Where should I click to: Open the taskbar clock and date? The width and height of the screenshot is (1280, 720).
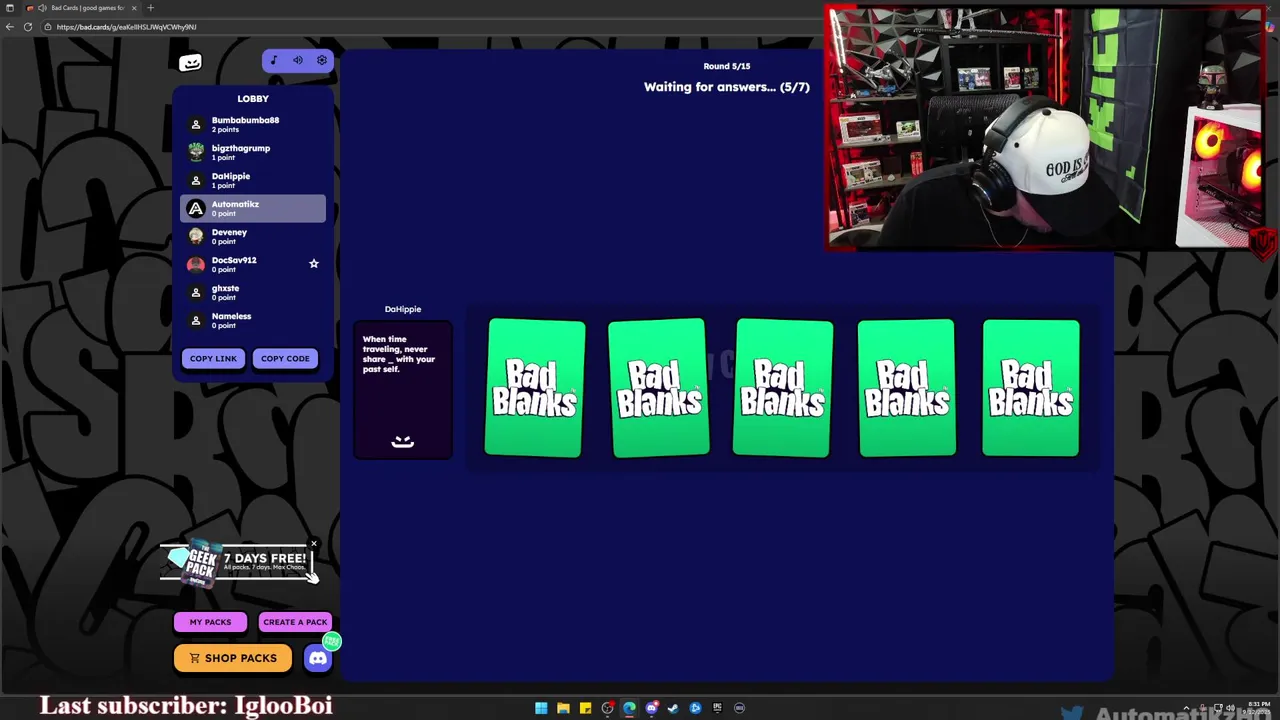coord(1259,707)
